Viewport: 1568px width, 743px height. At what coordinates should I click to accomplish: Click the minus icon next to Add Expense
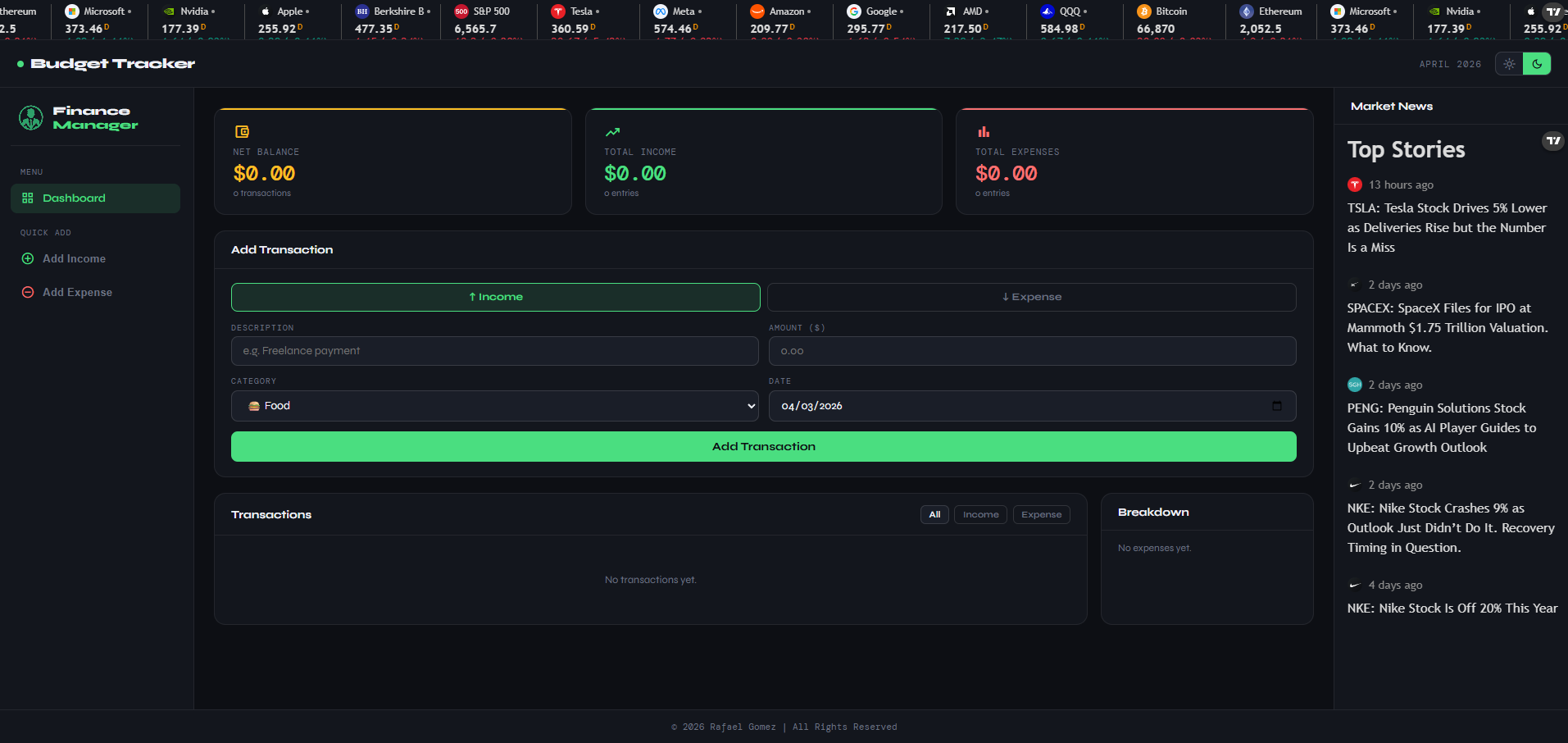point(27,292)
